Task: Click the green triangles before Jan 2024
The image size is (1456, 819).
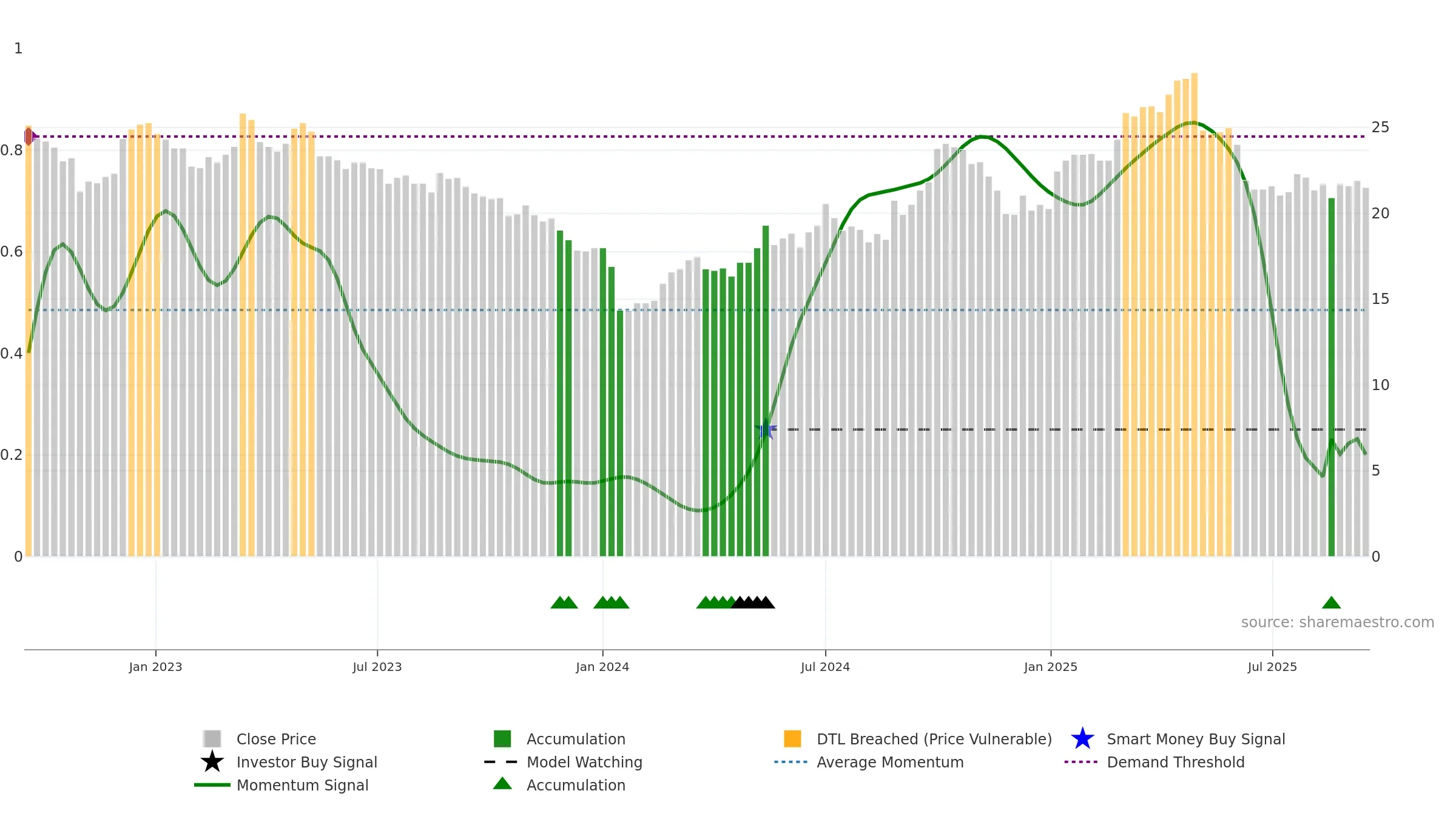Action: (564, 602)
